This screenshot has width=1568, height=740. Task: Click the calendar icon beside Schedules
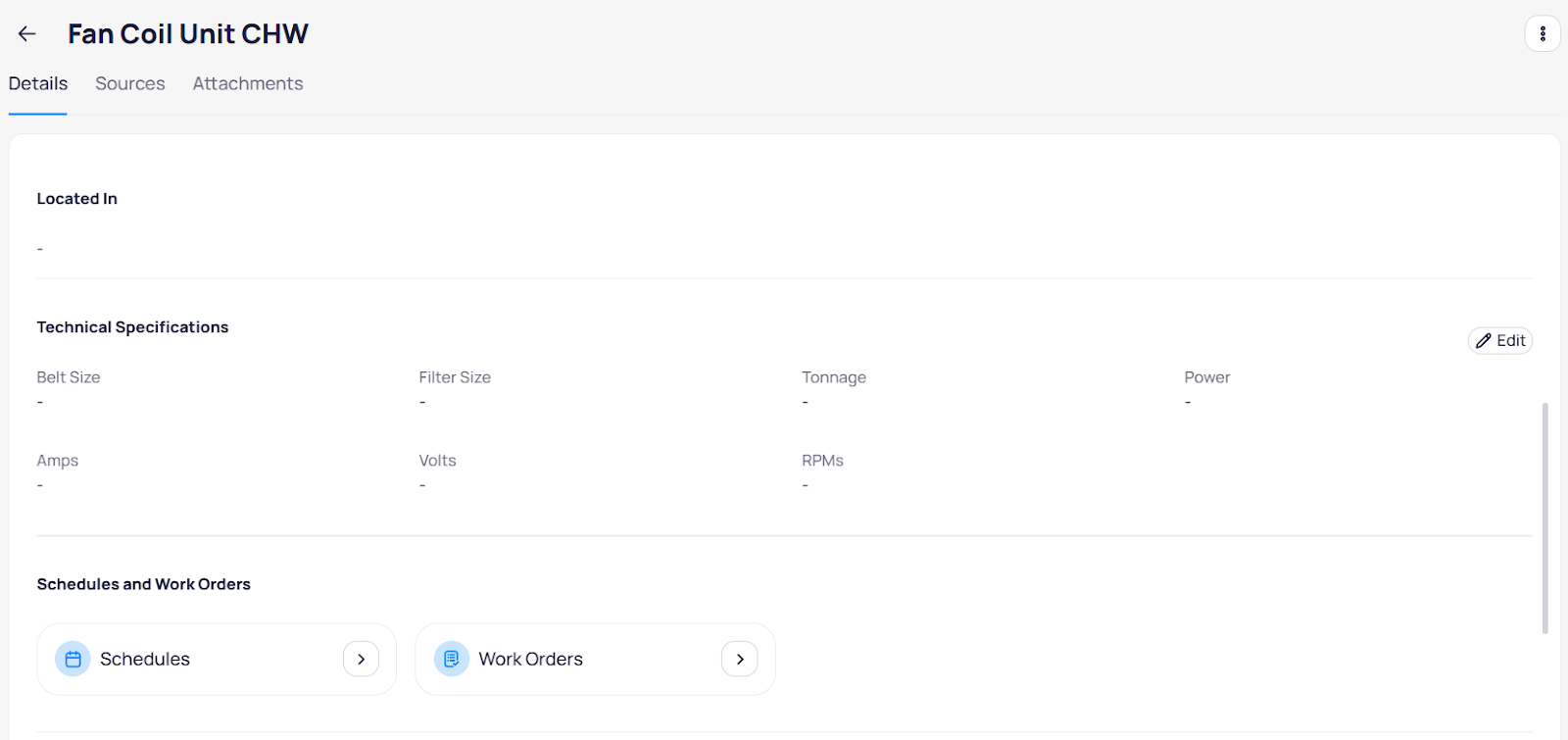click(73, 660)
